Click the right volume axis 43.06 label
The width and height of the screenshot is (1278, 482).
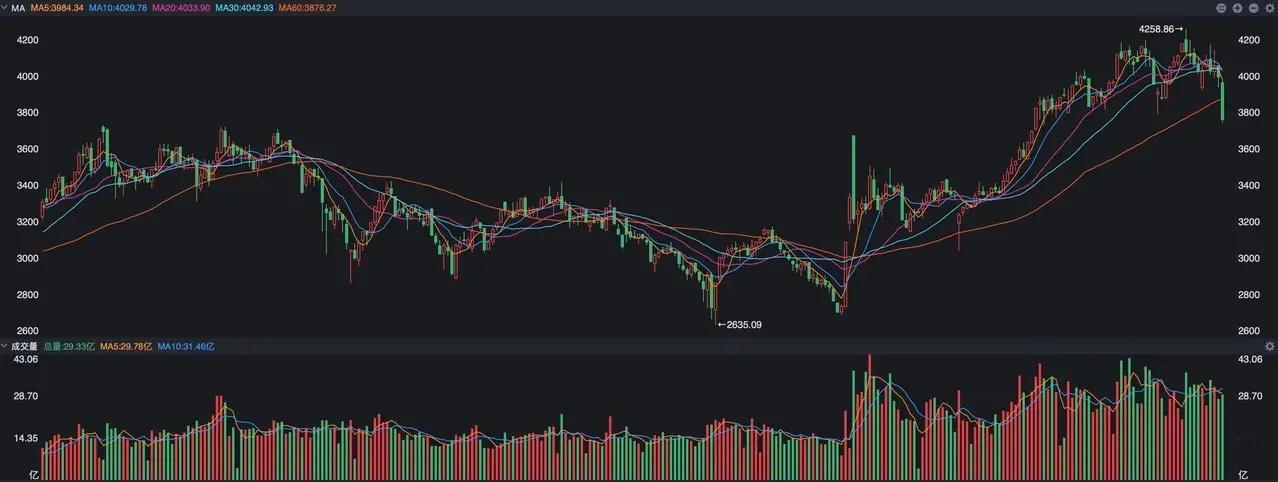pos(1251,358)
